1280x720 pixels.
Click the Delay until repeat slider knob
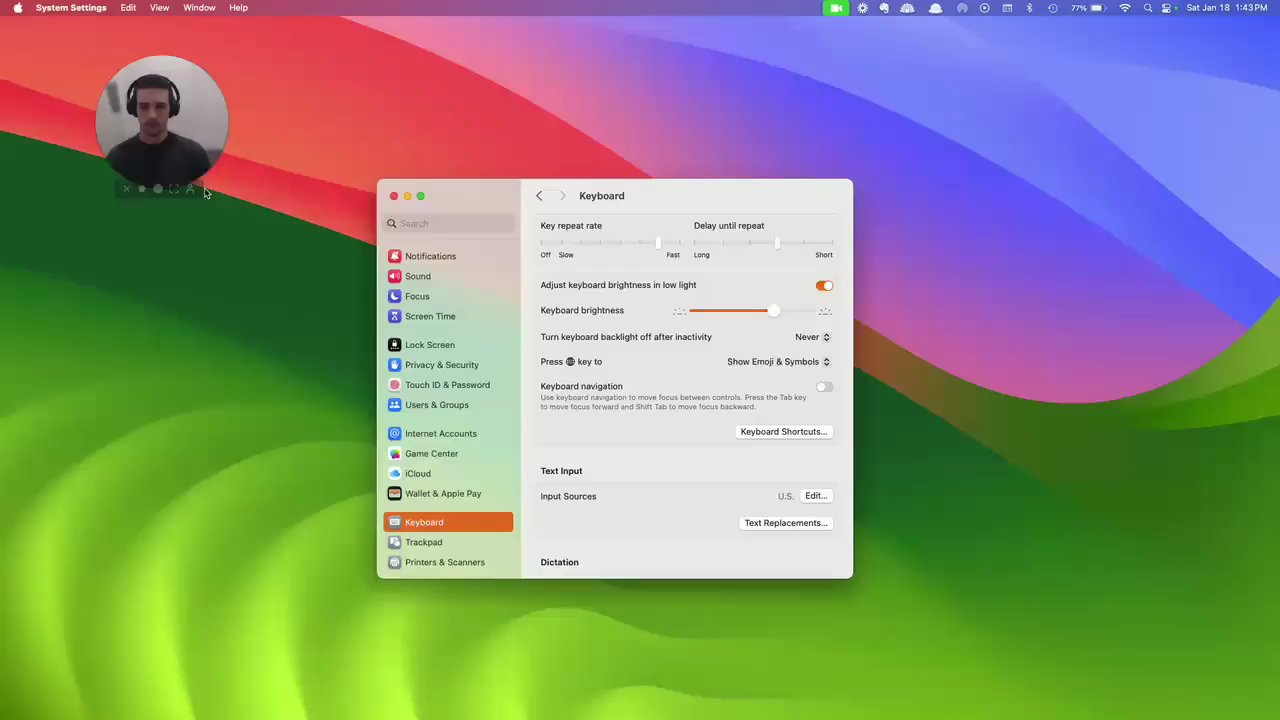777,243
